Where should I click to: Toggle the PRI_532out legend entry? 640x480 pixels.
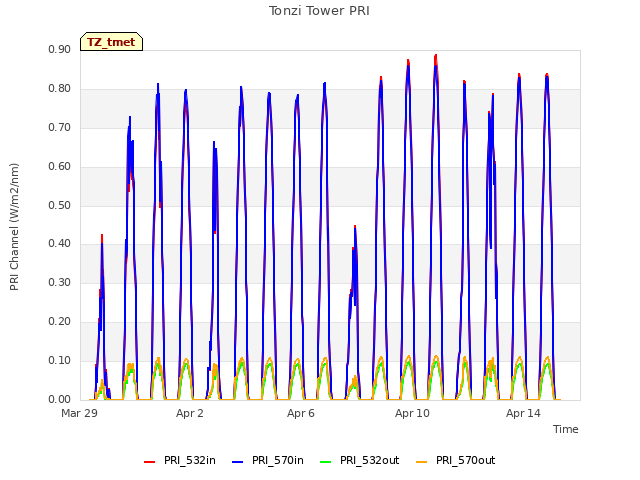point(360,460)
